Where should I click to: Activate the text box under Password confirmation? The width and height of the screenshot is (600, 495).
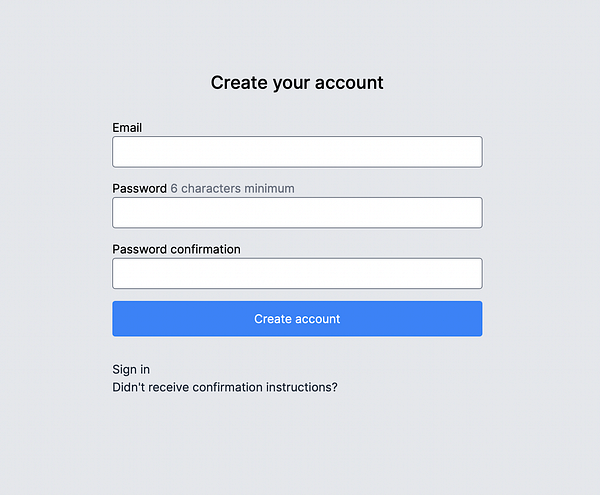click(297, 274)
